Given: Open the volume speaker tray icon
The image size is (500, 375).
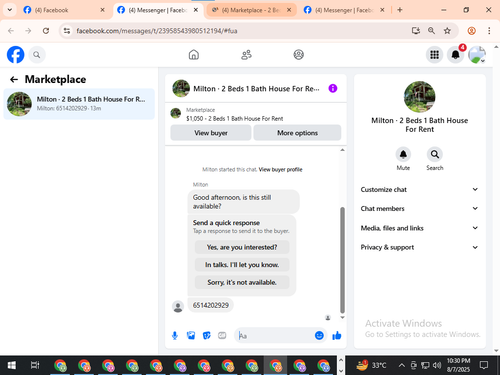Looking at the screenshot, I should click(437, 366).
